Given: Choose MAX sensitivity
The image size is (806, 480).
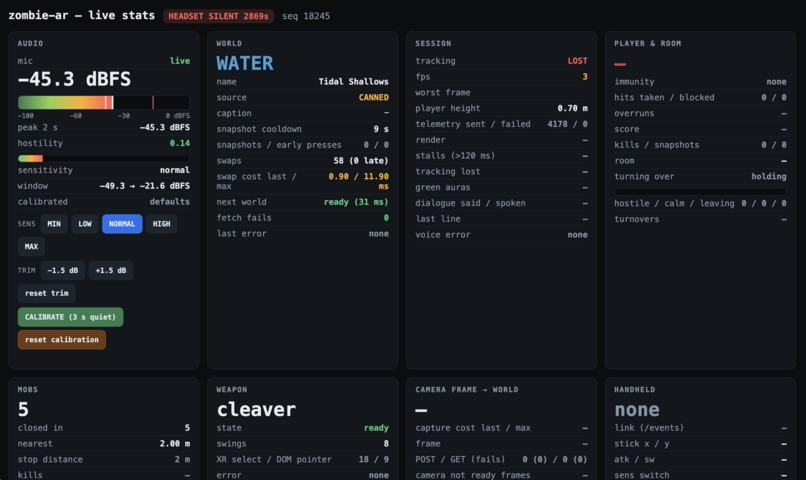Looking at the screenshot, I should [31, 247].
